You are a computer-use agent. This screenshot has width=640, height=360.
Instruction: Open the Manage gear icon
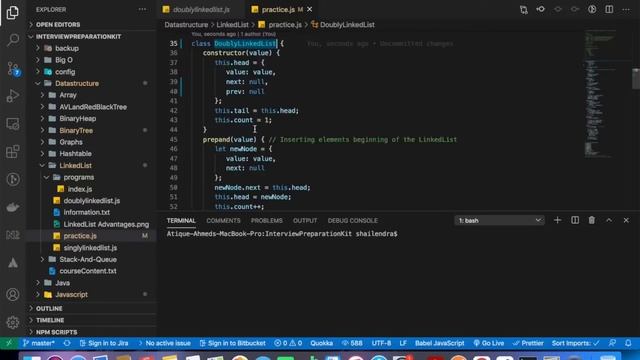pyautogui.click(x=13, y=322)
